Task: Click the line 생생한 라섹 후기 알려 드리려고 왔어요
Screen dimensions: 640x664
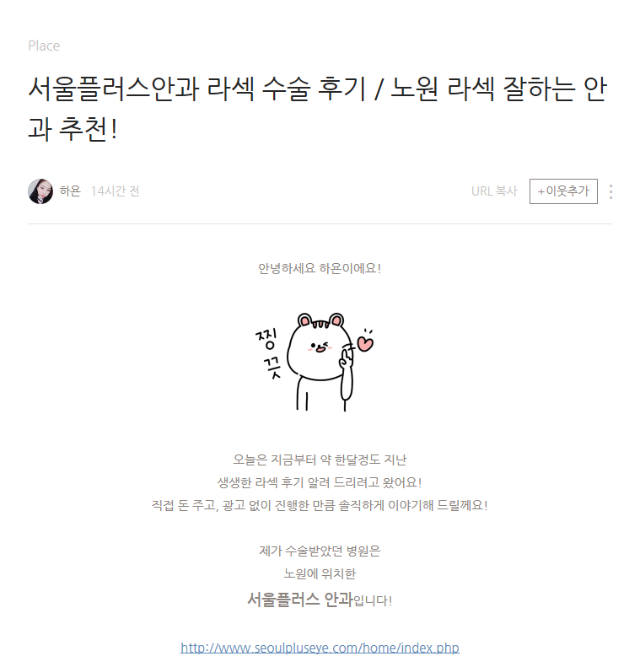Action: tap(320, 482)
